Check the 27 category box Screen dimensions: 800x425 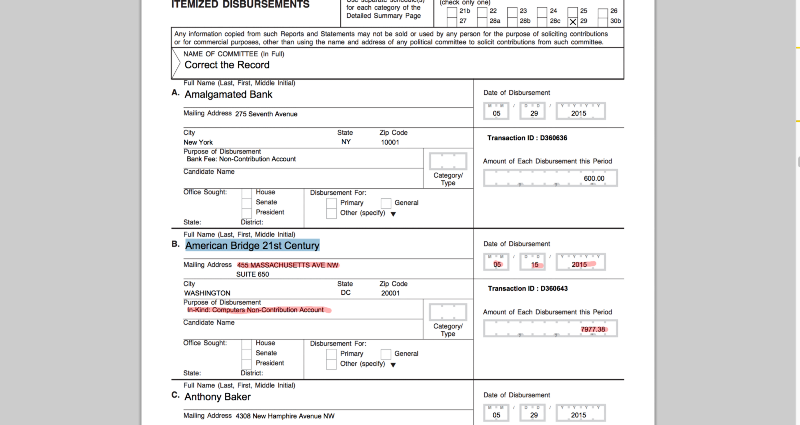(452, 21)
